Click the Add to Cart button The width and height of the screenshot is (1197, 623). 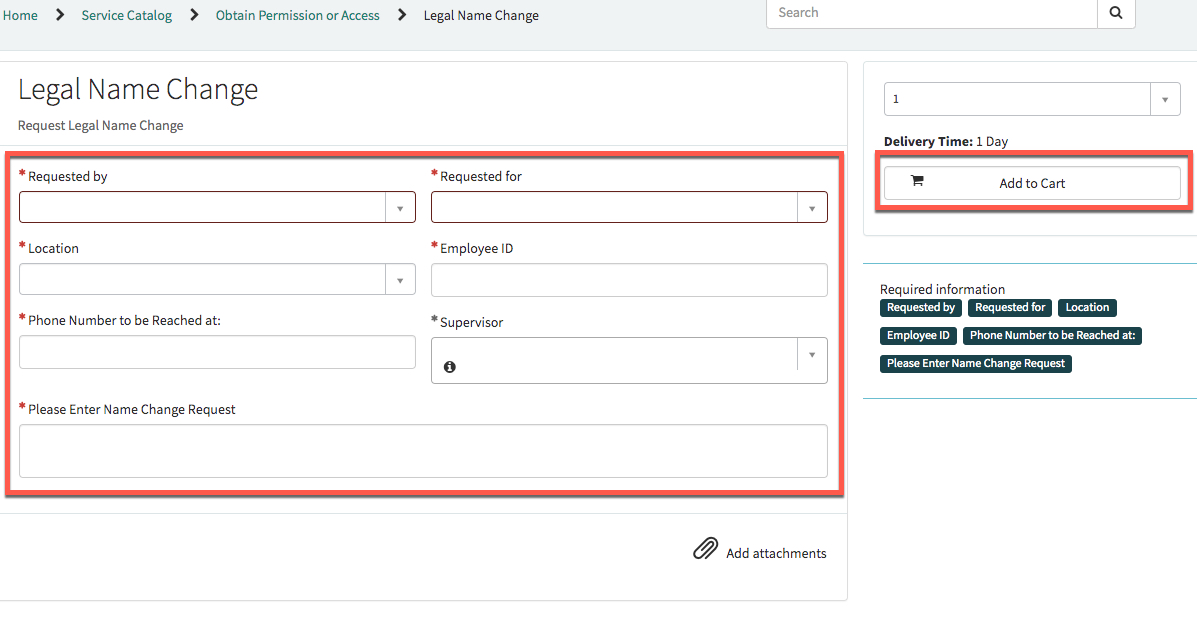[x=1032, y=183]
